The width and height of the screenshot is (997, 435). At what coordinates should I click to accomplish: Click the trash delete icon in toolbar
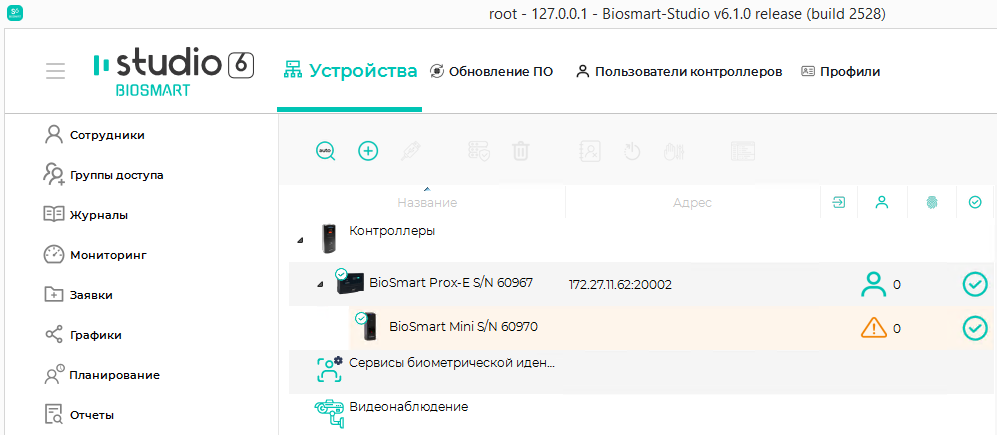(x=521, y=151)
